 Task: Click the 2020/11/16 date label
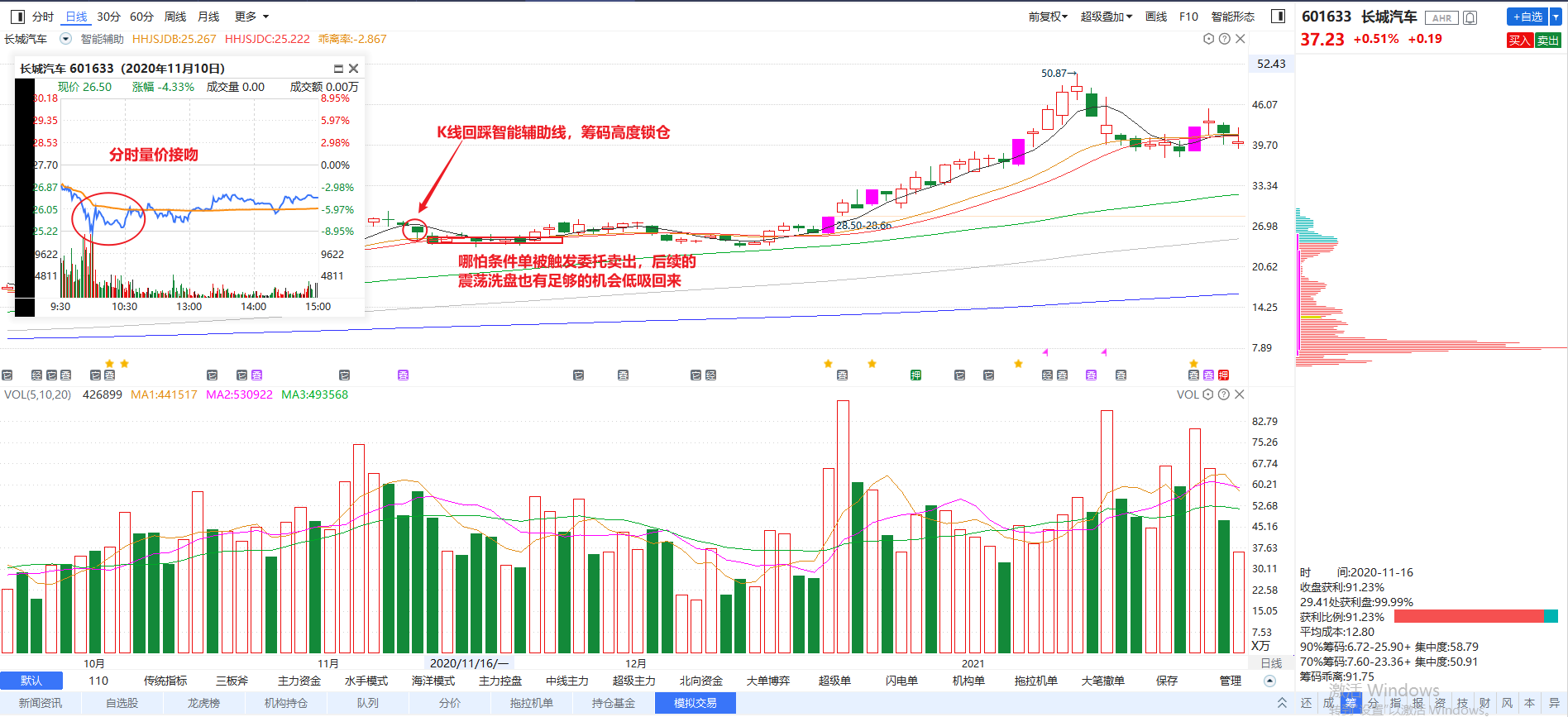[469, 663]
